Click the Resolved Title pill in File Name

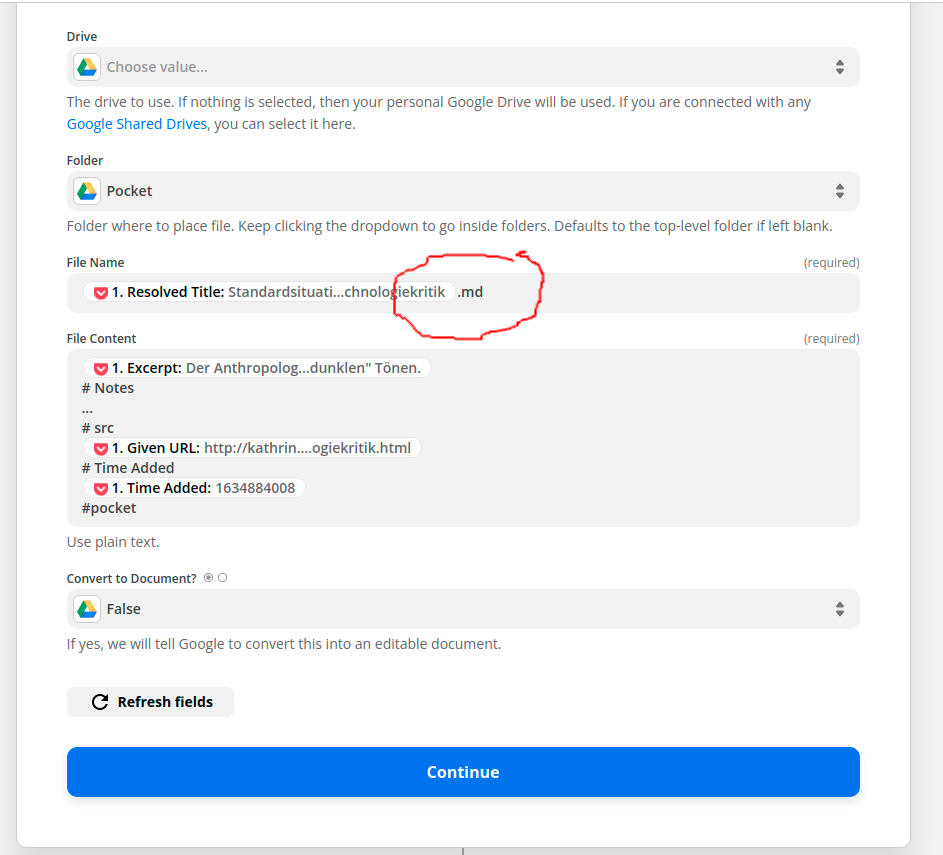pos(269,292)
